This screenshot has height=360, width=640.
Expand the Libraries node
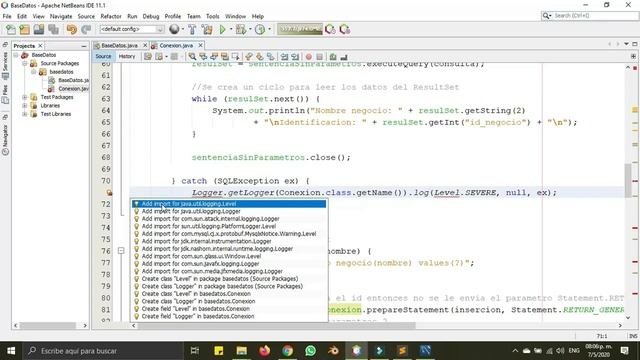click(x=25, y=105)
